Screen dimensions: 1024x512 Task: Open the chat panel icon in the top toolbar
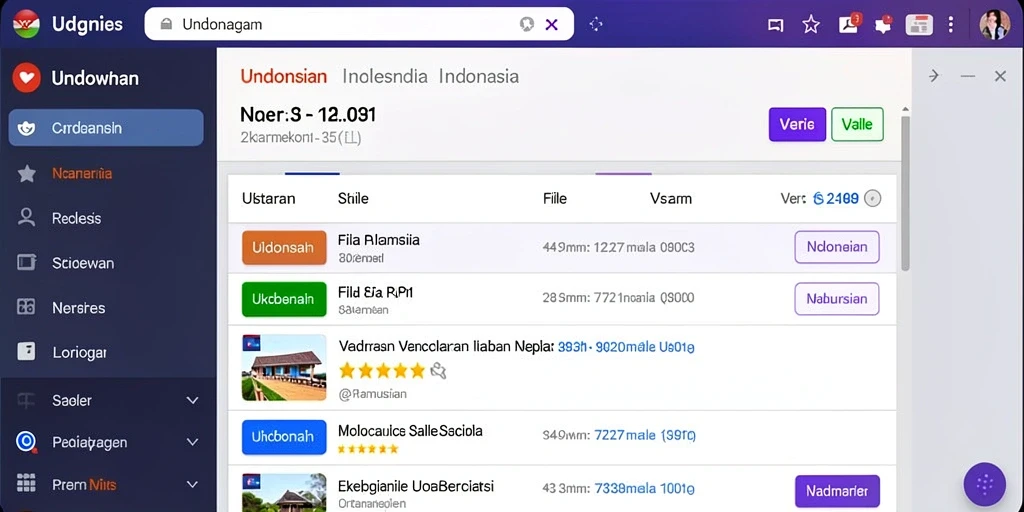coord(775,25)
